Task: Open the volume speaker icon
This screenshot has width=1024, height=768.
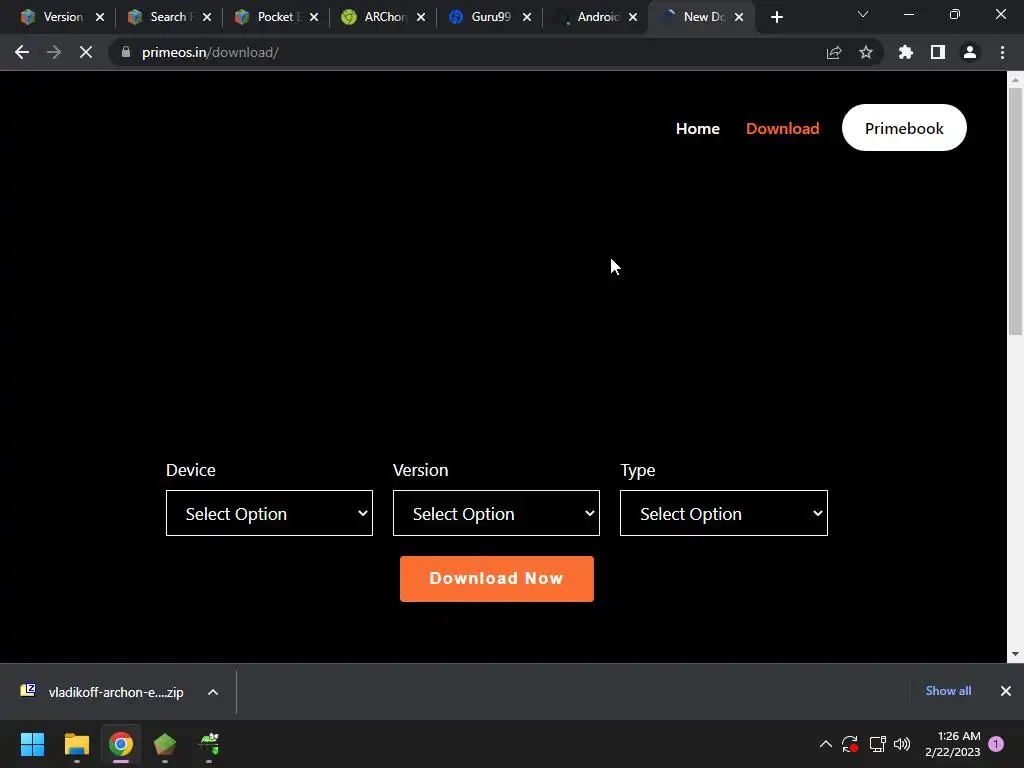Action: click(x=902, y=744)
